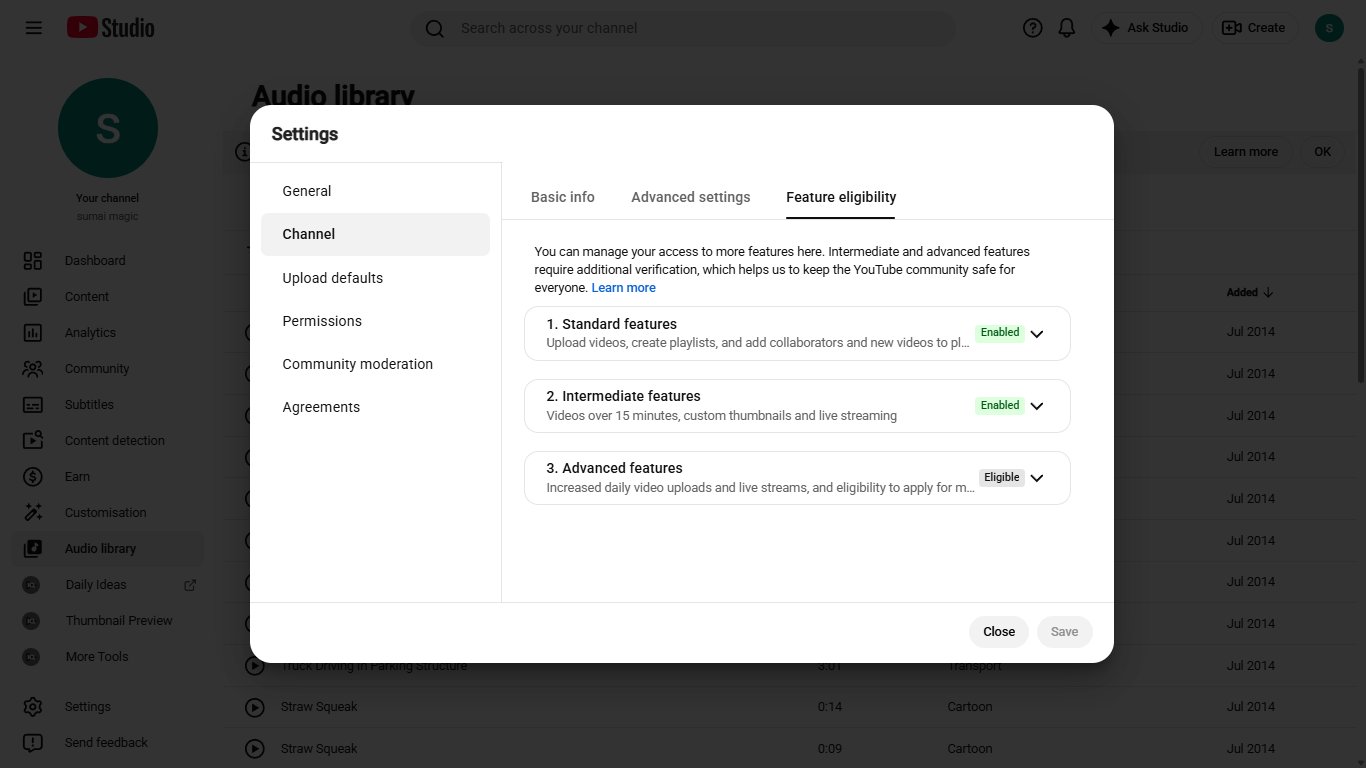The image size is (1366, 768).
Task: Click the OK button in banner
Action: point(1323,152)
